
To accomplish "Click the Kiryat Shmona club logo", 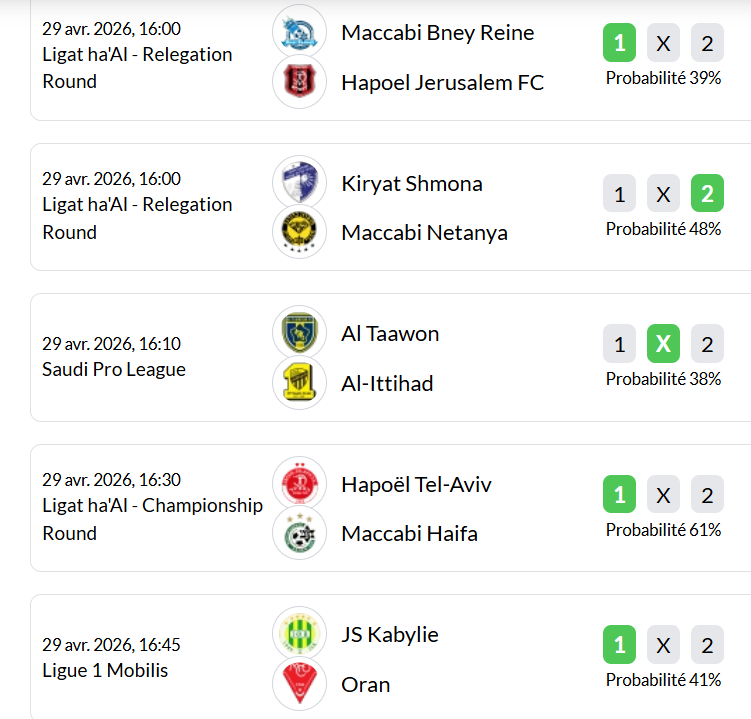I will (x=299, y=183).
